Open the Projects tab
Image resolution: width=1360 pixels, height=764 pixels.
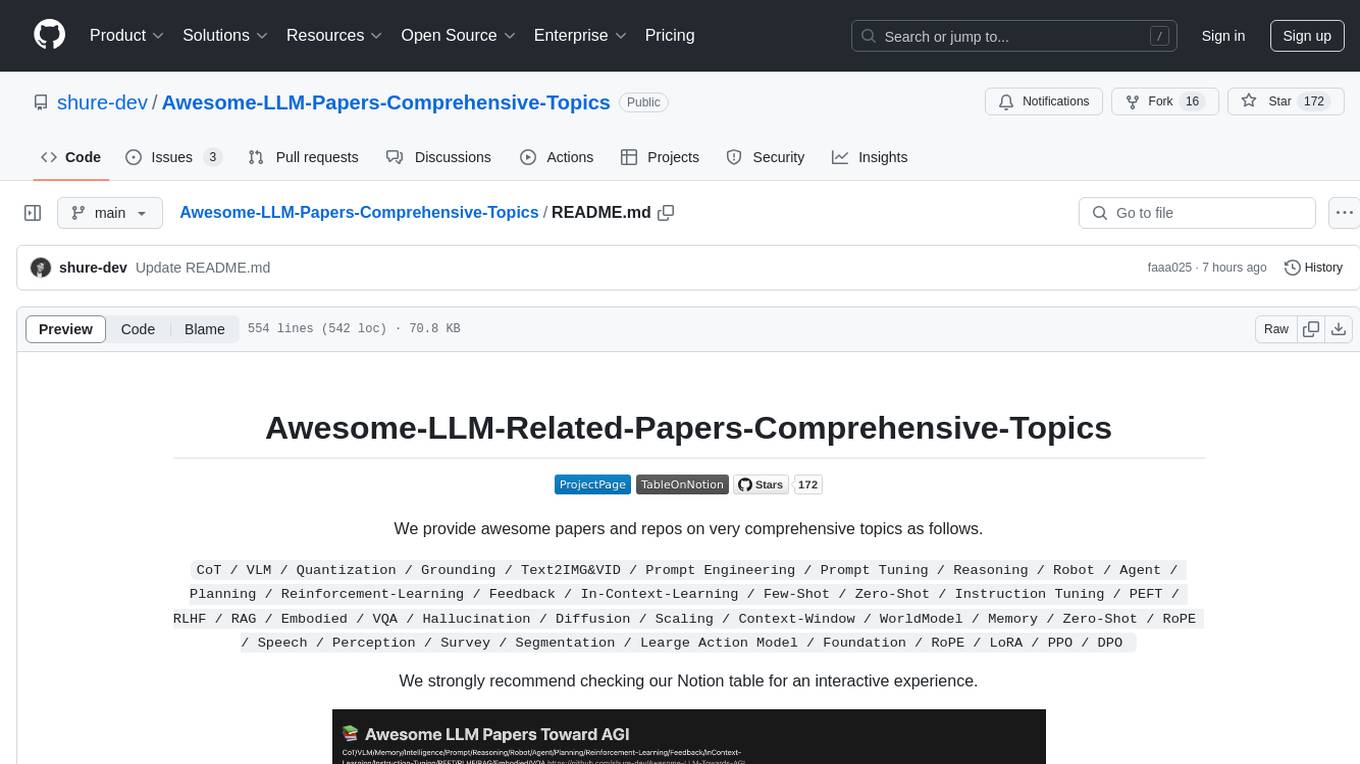(660, 157)
